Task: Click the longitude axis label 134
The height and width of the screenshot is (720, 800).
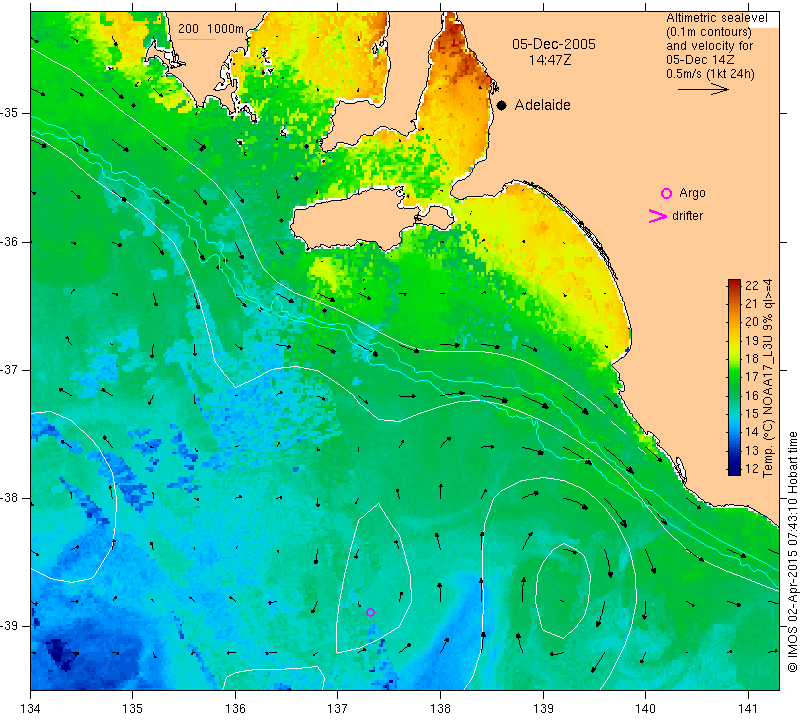Action: tap(31, 708)
